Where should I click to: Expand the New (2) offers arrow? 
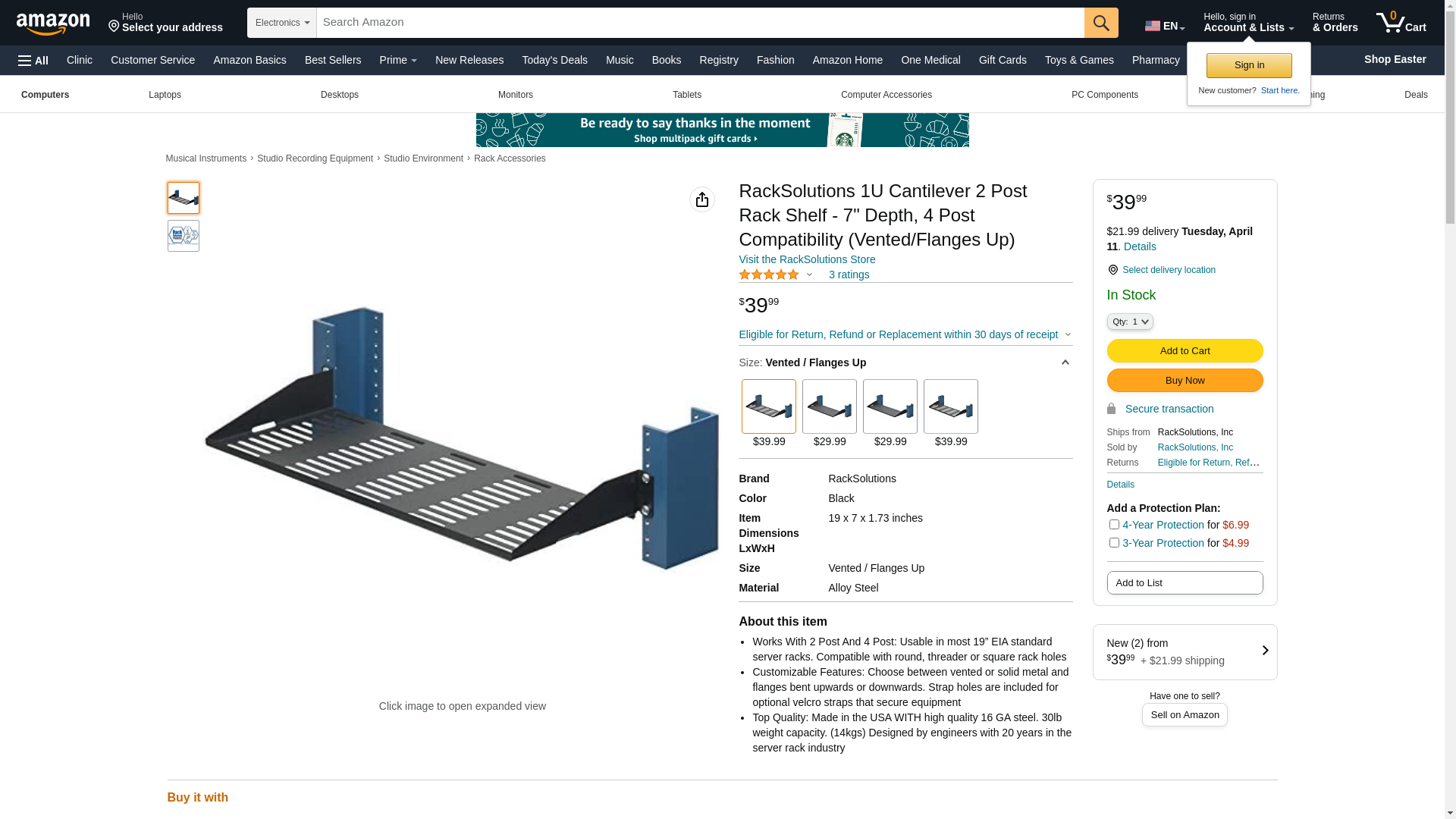click(x=1264, y=651)
